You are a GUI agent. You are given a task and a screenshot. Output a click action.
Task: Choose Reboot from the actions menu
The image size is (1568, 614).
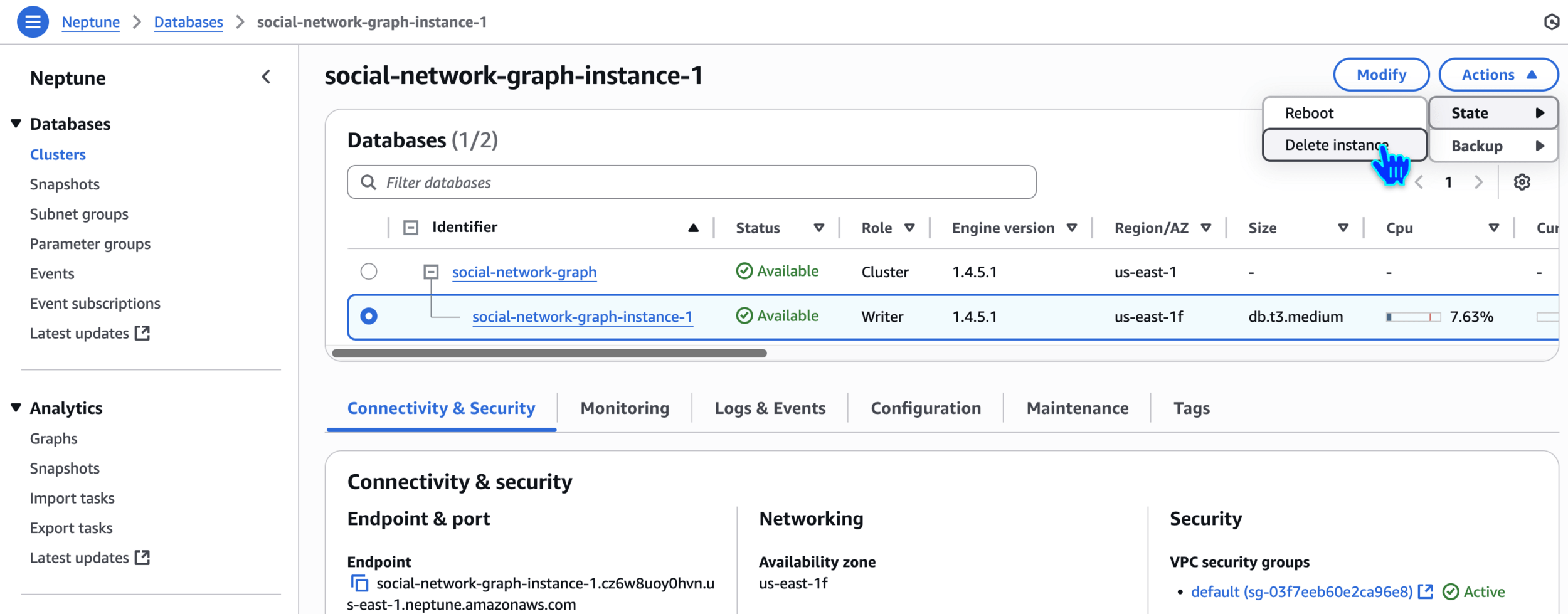click(x=1345, y=113)
